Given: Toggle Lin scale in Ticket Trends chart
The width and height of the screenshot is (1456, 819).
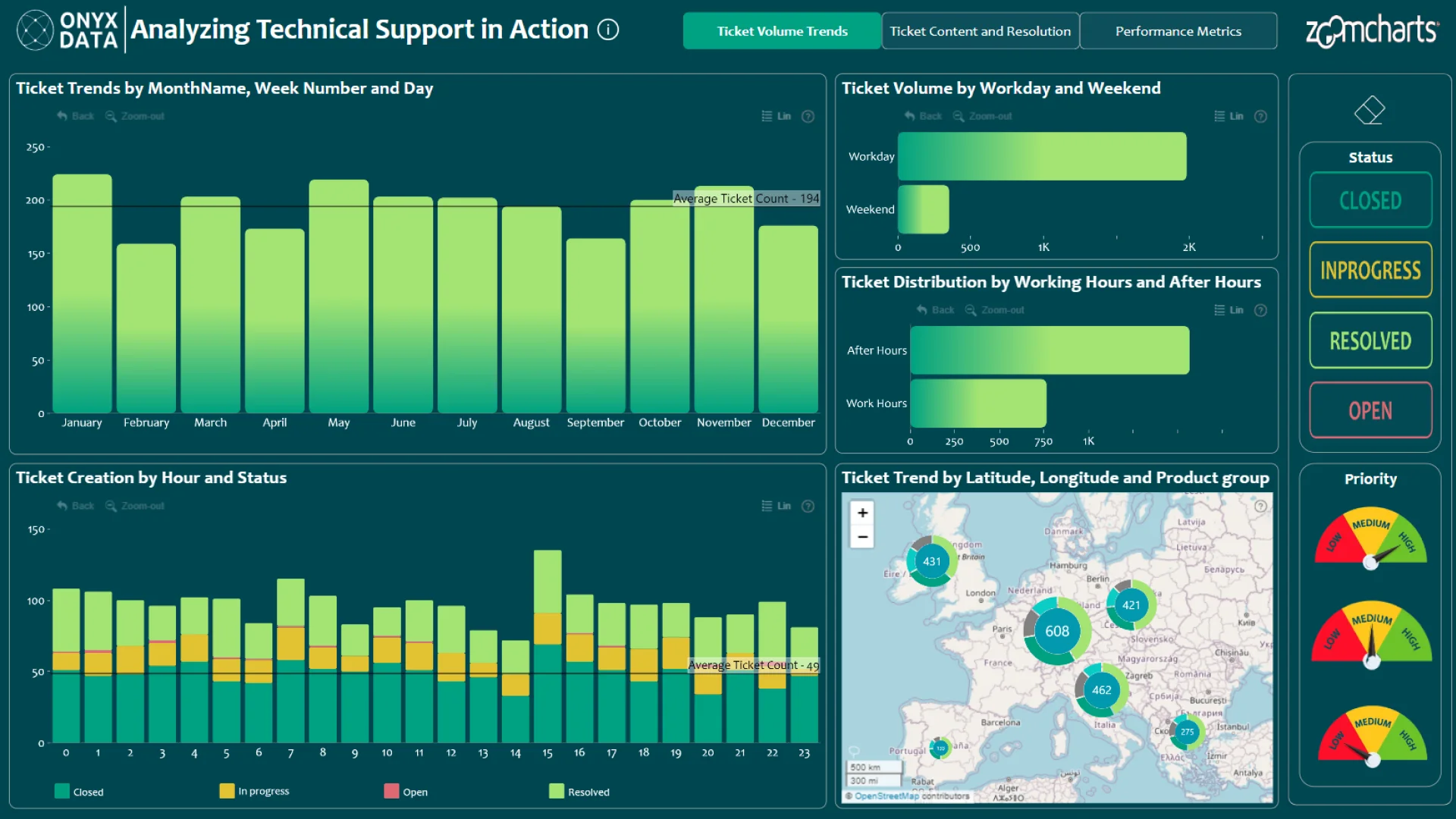Looking at the screenshot, I should (777, 116).
